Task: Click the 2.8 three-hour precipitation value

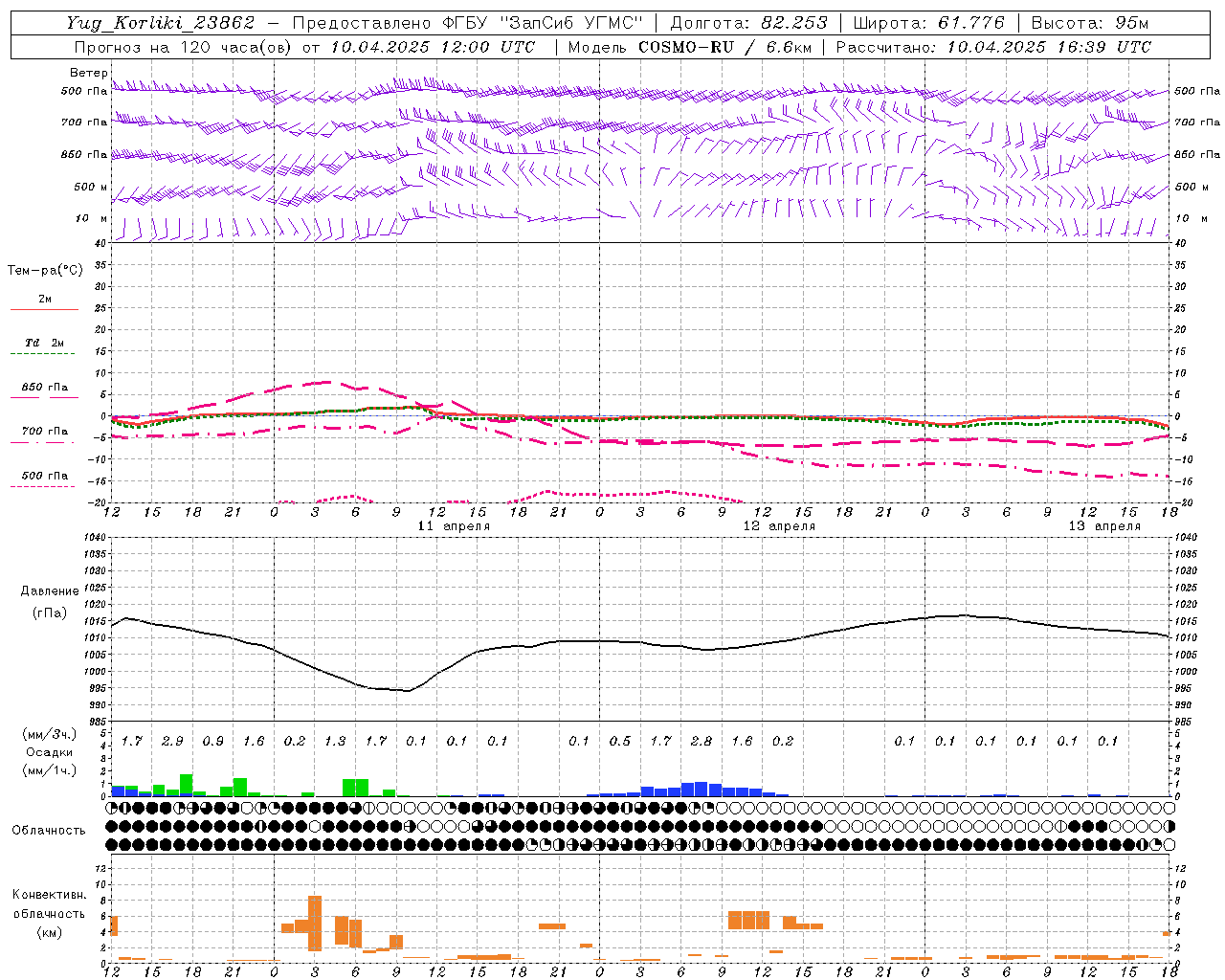Action: coord(701,742)
